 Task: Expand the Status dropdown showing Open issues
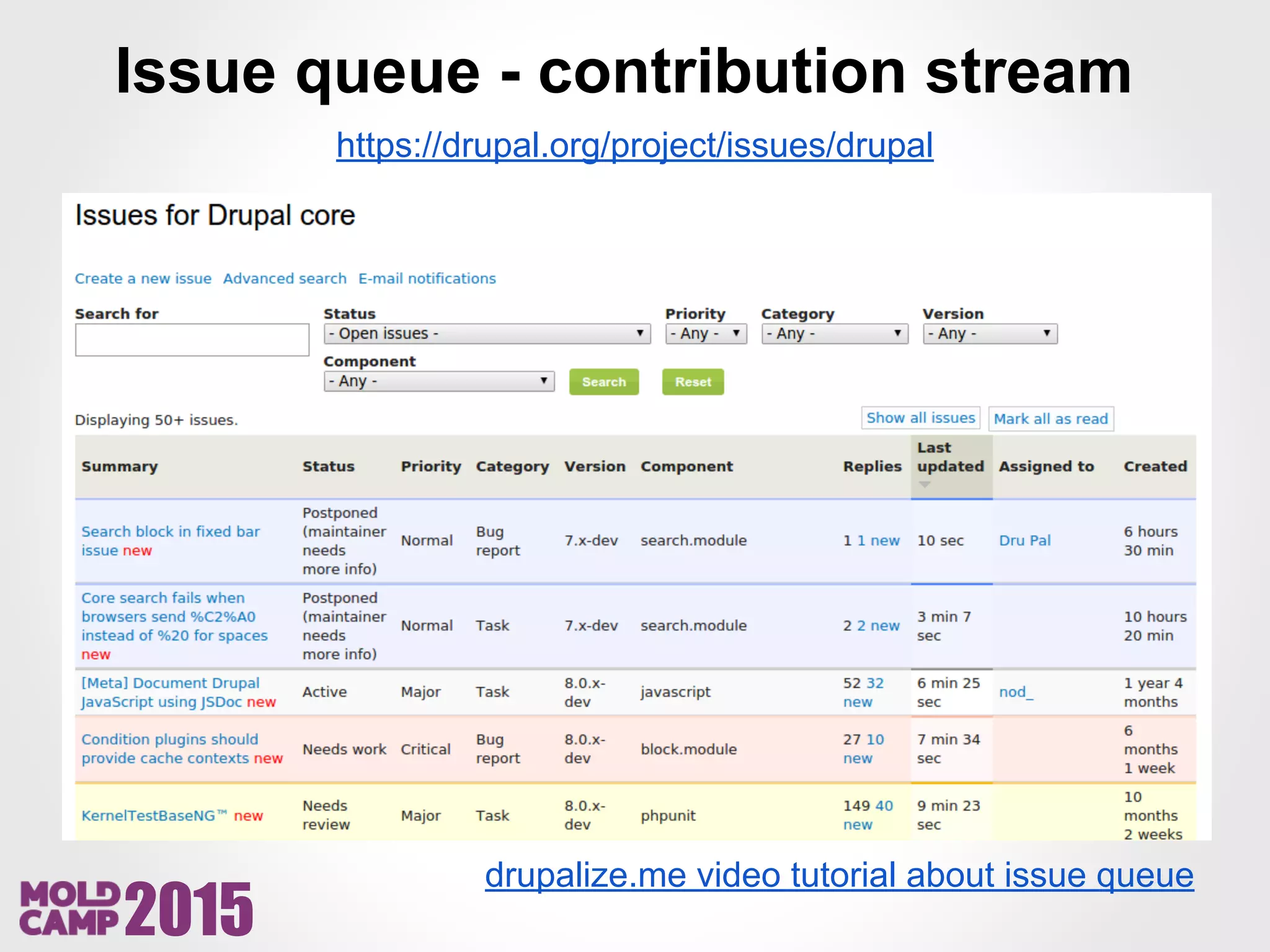click(487, 333)
